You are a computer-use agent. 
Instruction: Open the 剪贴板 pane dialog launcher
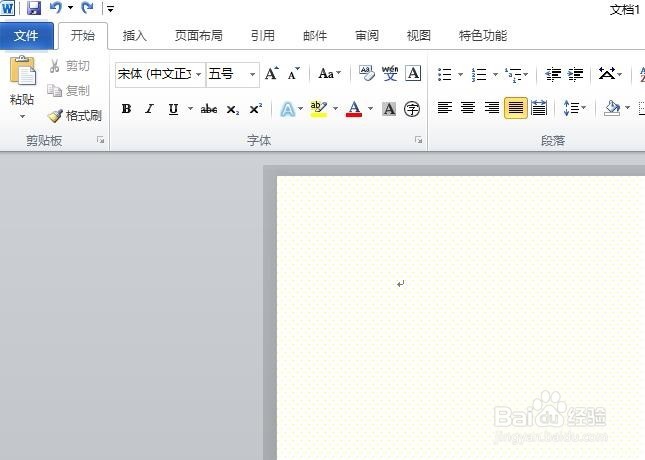(100, 140)
